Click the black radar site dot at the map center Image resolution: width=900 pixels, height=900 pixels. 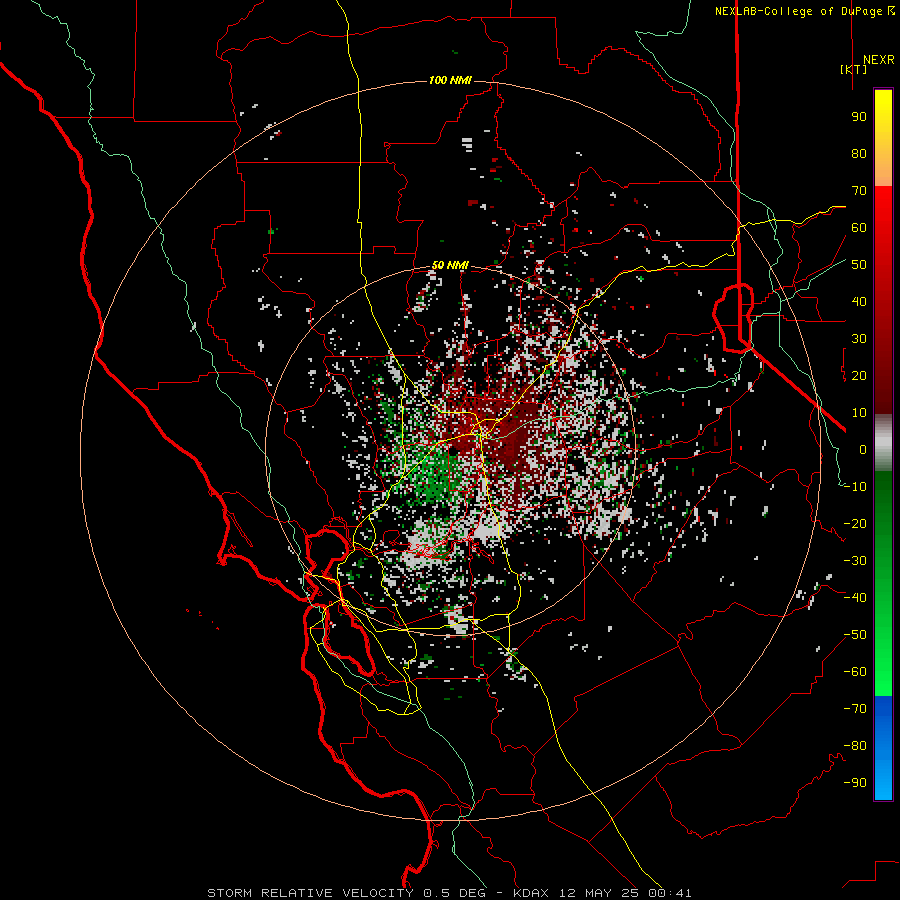pyautogui.click(x=453, y=451)
